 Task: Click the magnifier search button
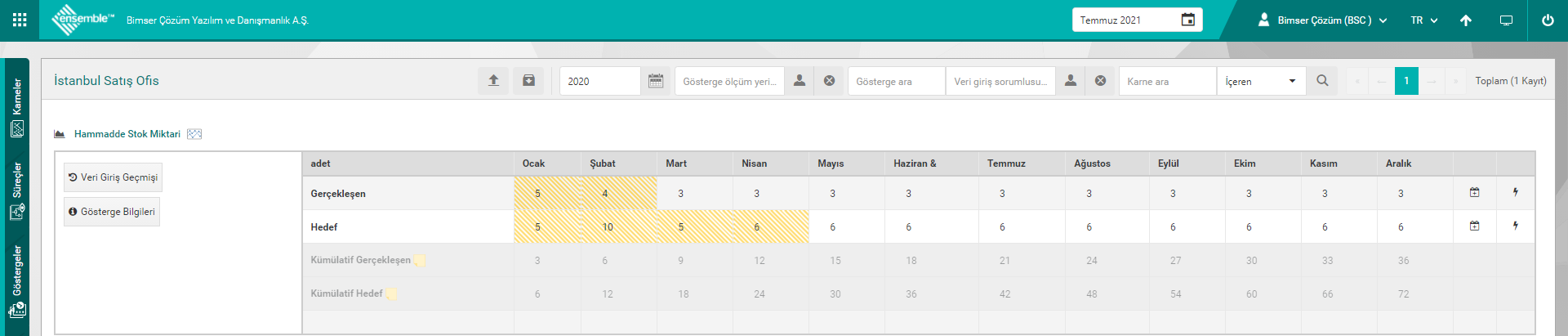(x=1322, y=81)
